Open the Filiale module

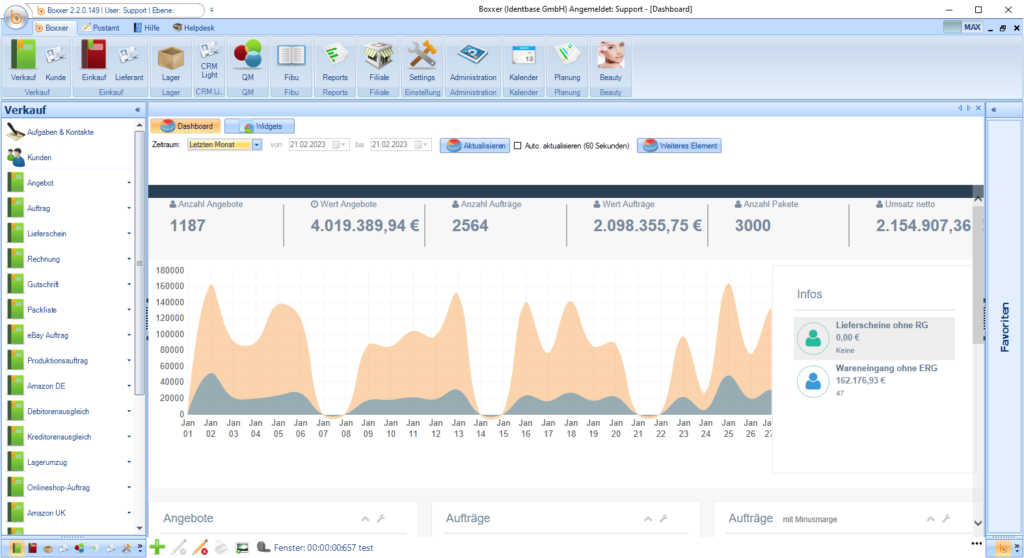[x=379, y=61]
